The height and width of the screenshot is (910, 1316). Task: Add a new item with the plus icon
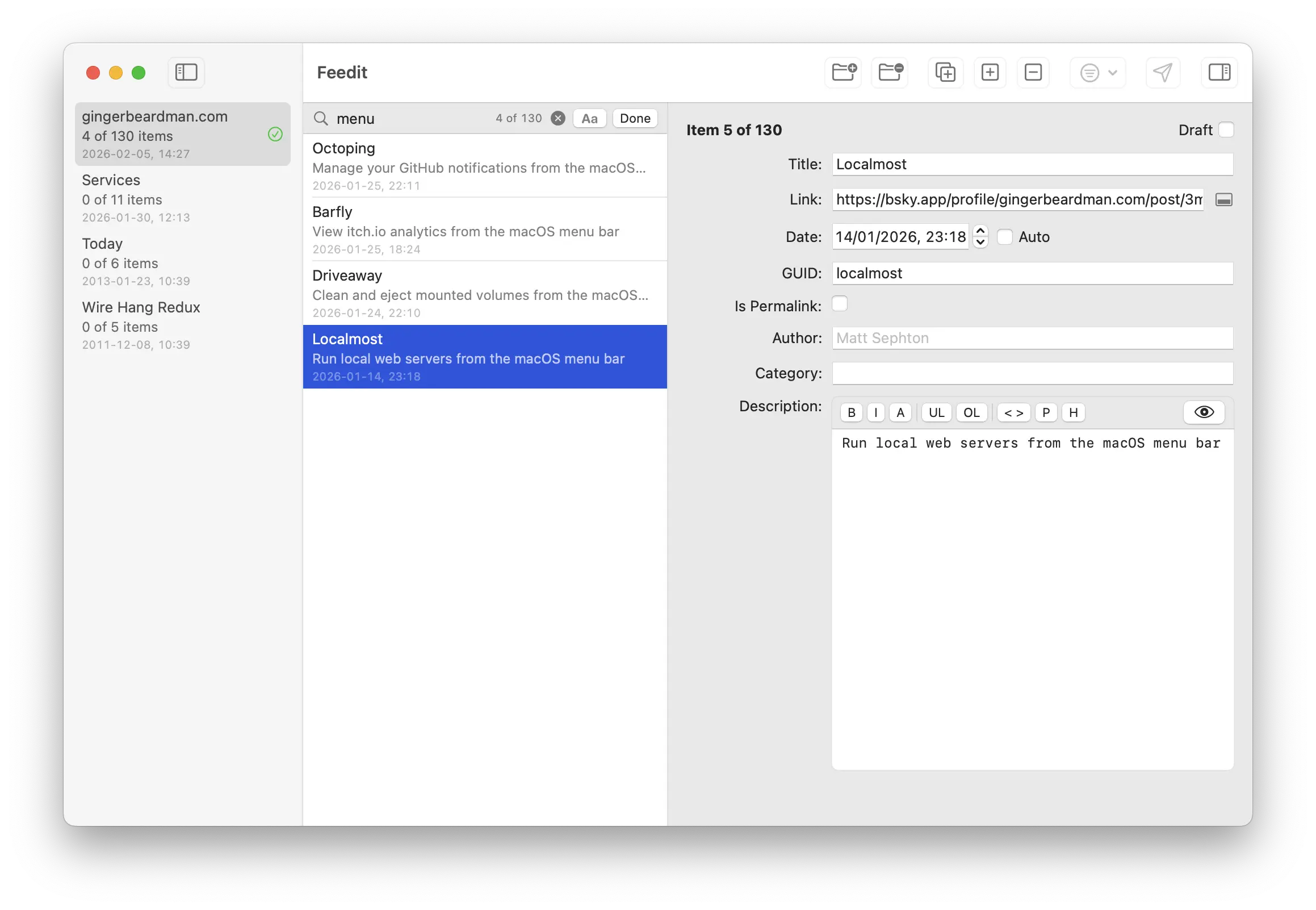(990, 72)
